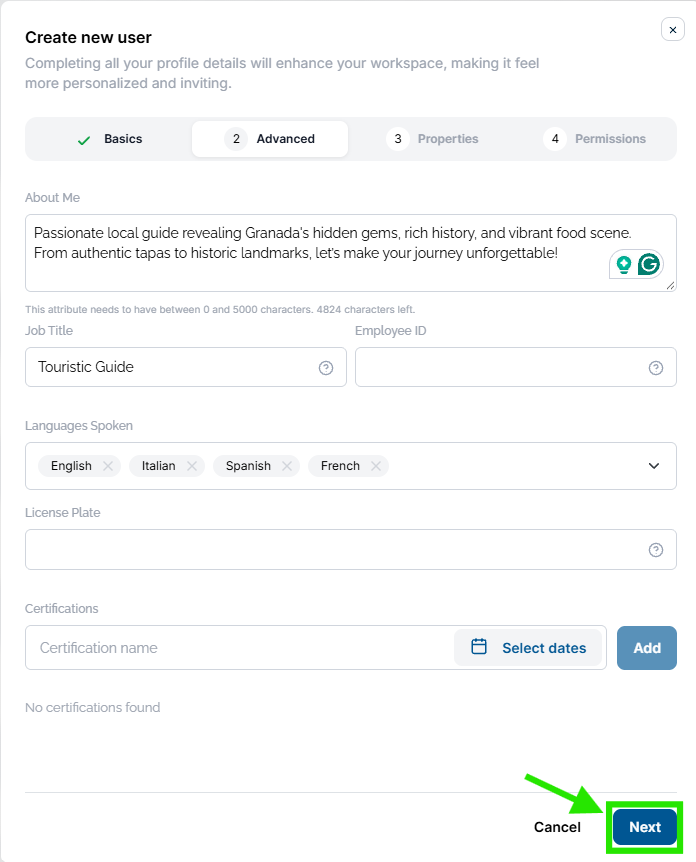This screenshot has width=696, height=862.
Task: Open the Select dates calendar picker
Action: coord(528,648)
